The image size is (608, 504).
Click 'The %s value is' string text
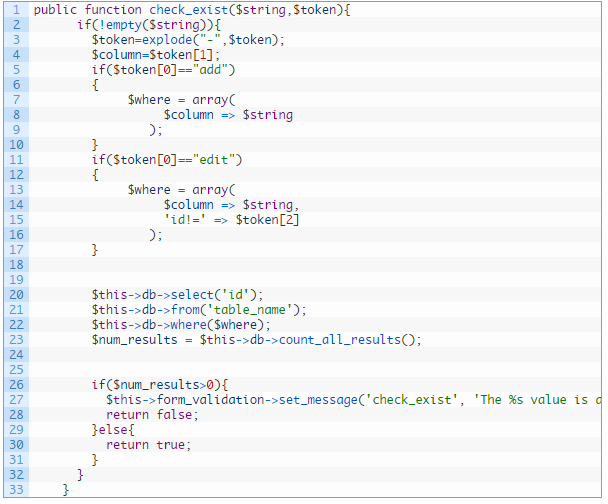[x=530, y=400]
